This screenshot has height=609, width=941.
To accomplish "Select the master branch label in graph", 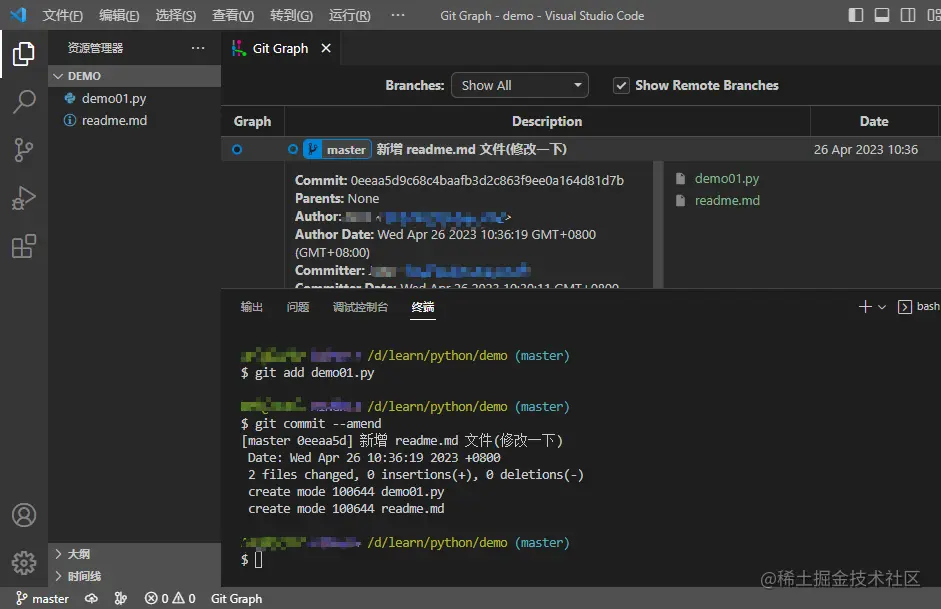I will (x=345, y=150).
